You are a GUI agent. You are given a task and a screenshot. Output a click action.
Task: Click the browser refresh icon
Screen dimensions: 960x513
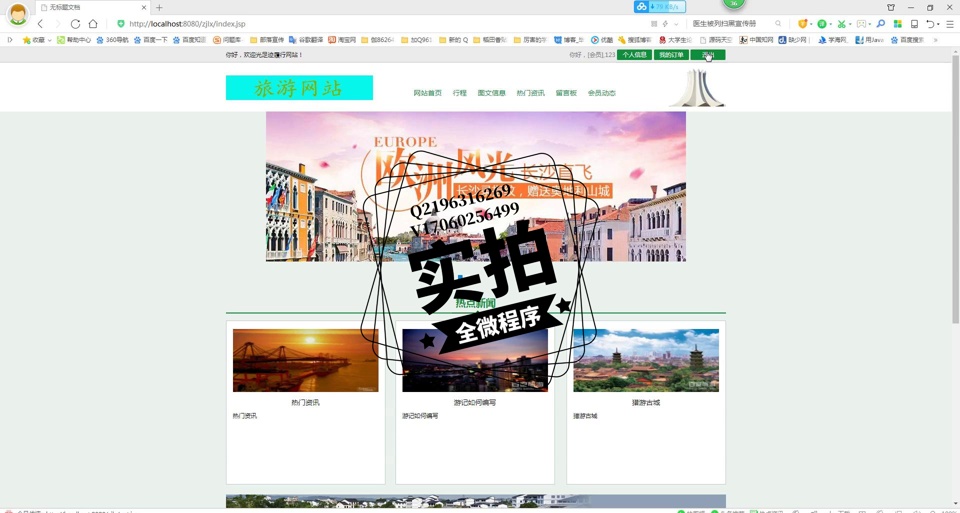click(x=75, y=24)
